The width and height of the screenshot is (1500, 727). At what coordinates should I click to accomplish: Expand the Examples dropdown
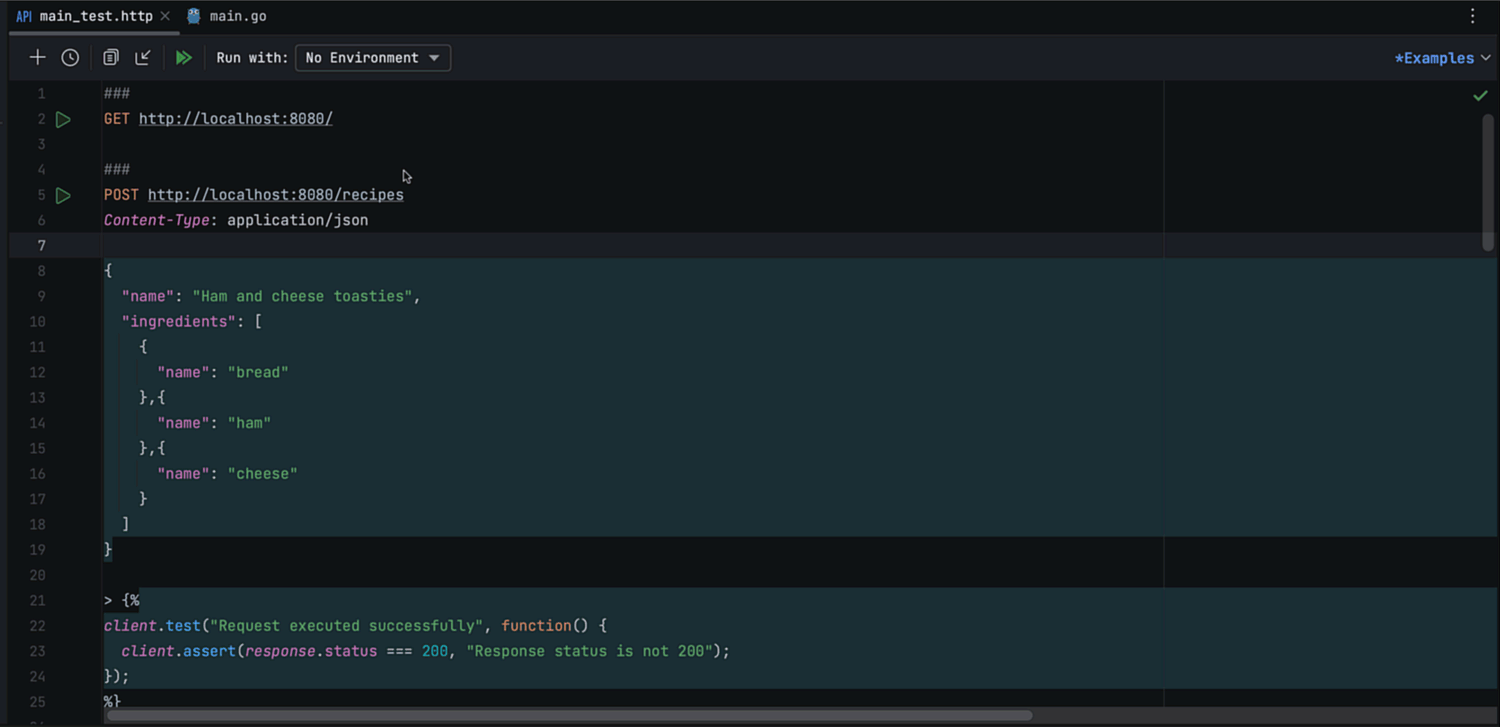(1436, 57)
